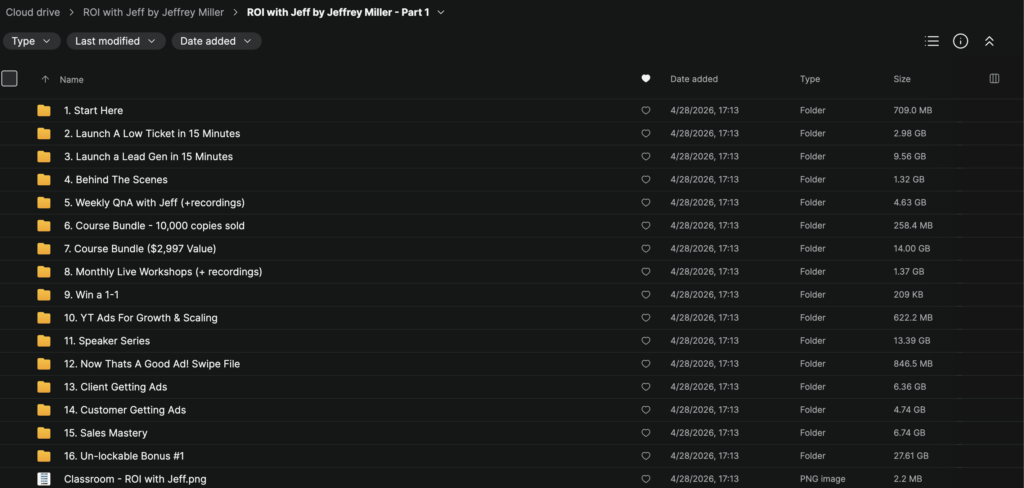
Task: Expand breadcrumb chevron after Part 1
Action: (x=441, y=12)
